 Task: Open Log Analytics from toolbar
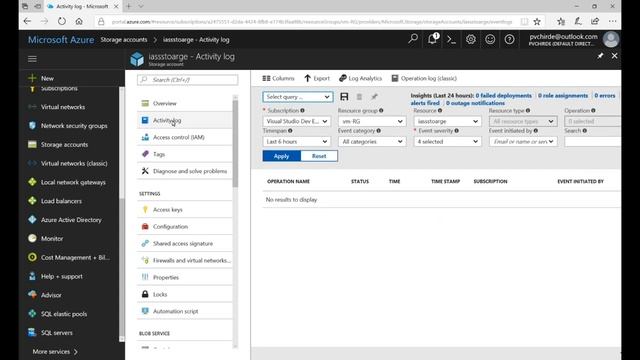point(360,78)
